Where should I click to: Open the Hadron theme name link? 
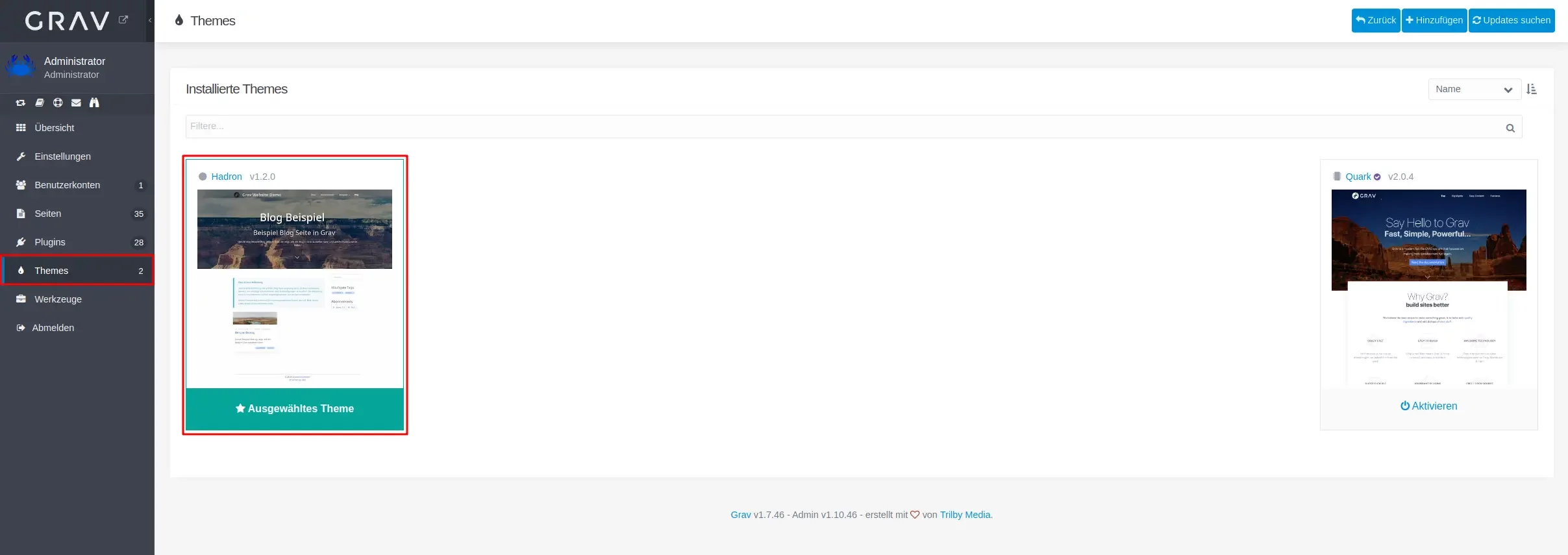(x=226, y=177)
